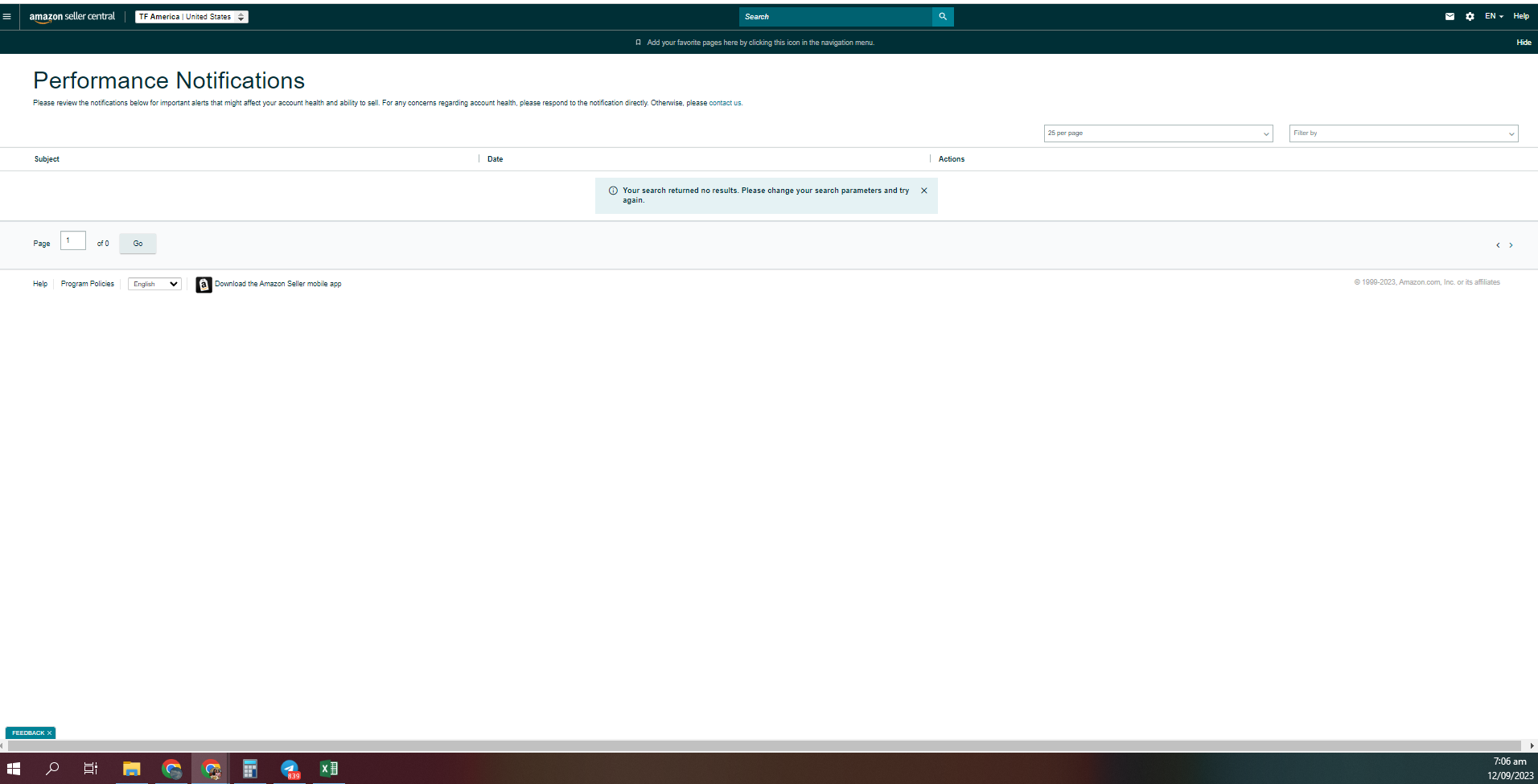The image size is (1538, 784).
Task: Open the hamburger navigation menu
Action: tap(6, 16)
